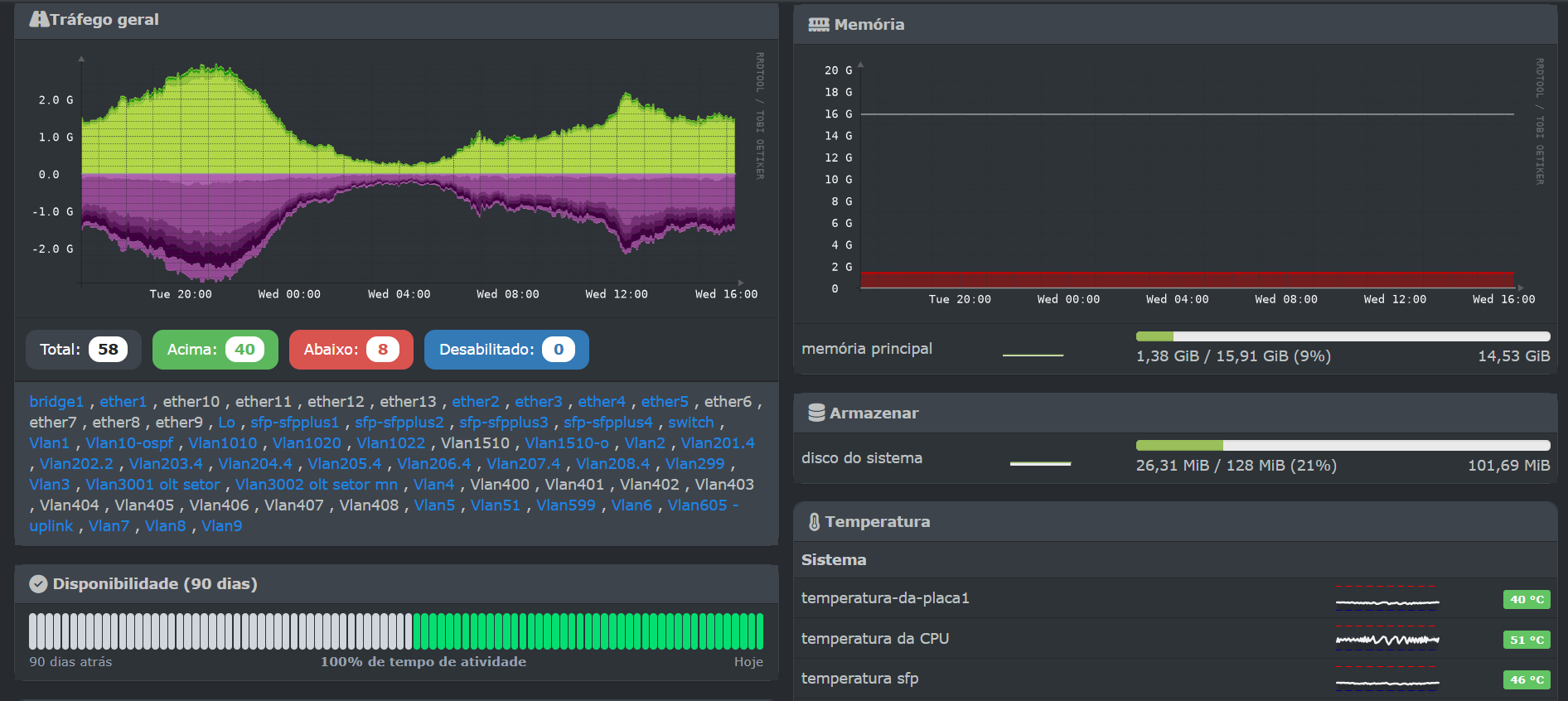
Task: Open the disco do sistema label
Action: (862, 458)
